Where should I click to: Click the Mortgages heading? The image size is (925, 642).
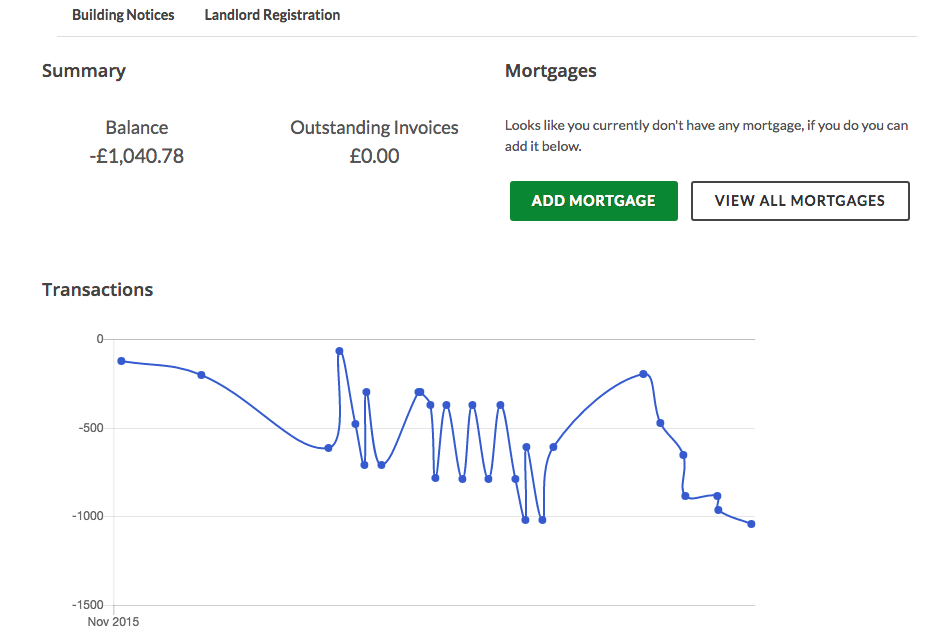[550, 71]
